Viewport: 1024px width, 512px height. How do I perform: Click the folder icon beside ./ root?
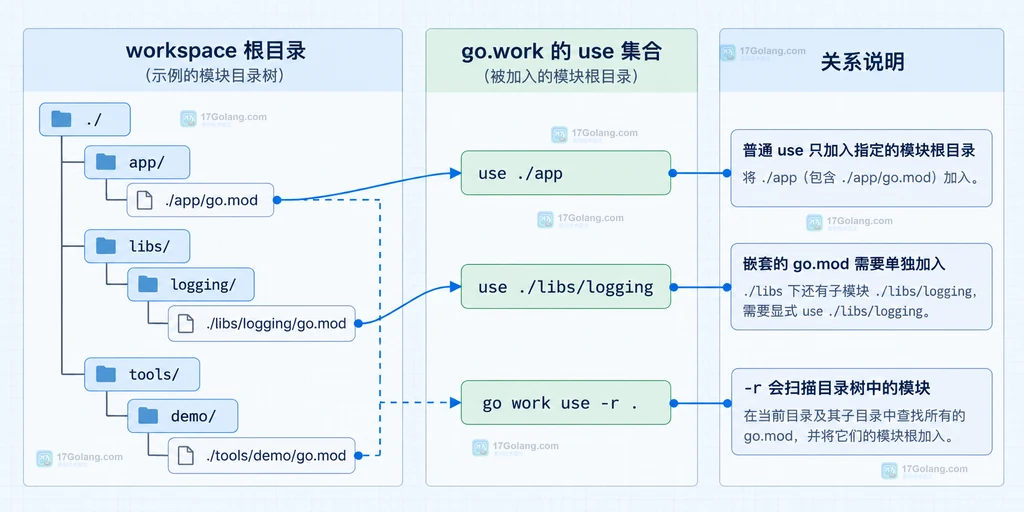(x=61, y=119)
